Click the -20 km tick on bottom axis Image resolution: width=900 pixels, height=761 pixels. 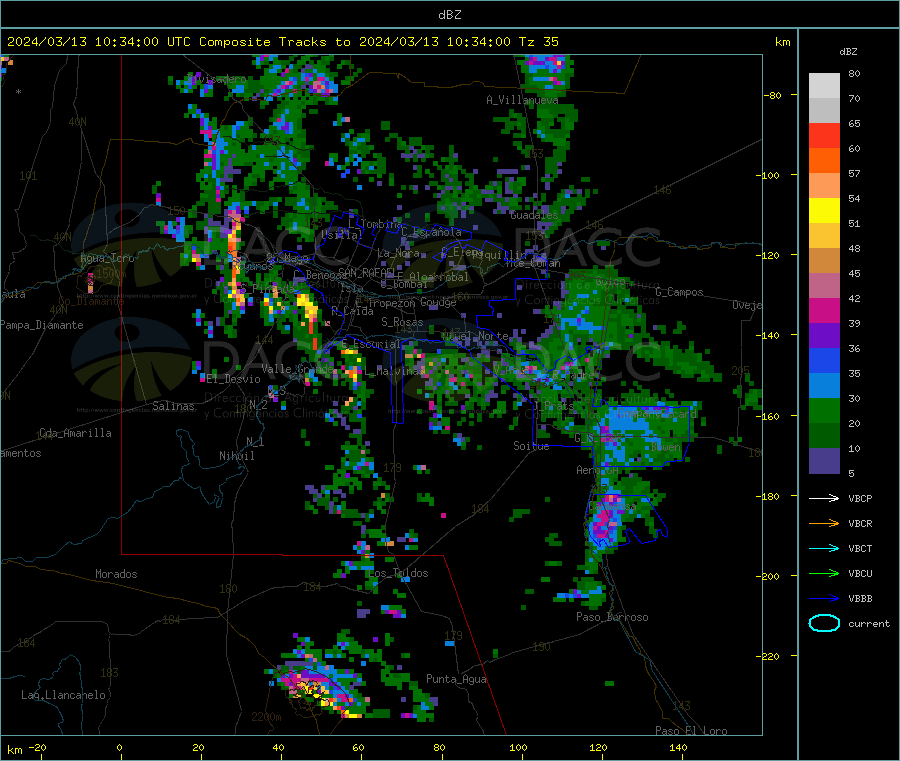pyautogui.click(x=37, y=747)
